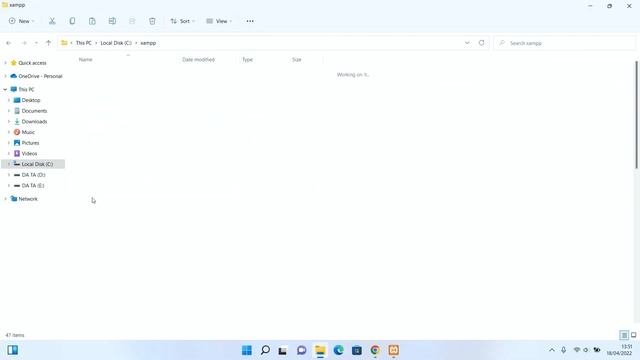The image size is (640, 360).
Task: Open Chat app on taskbar
Action: click(301, 350)
